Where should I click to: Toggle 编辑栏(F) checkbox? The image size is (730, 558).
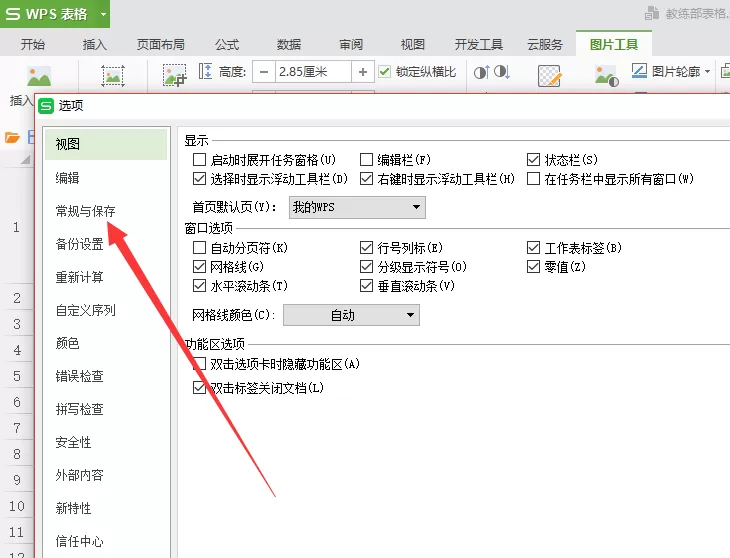pyautogui.click(x=366, y=160)
